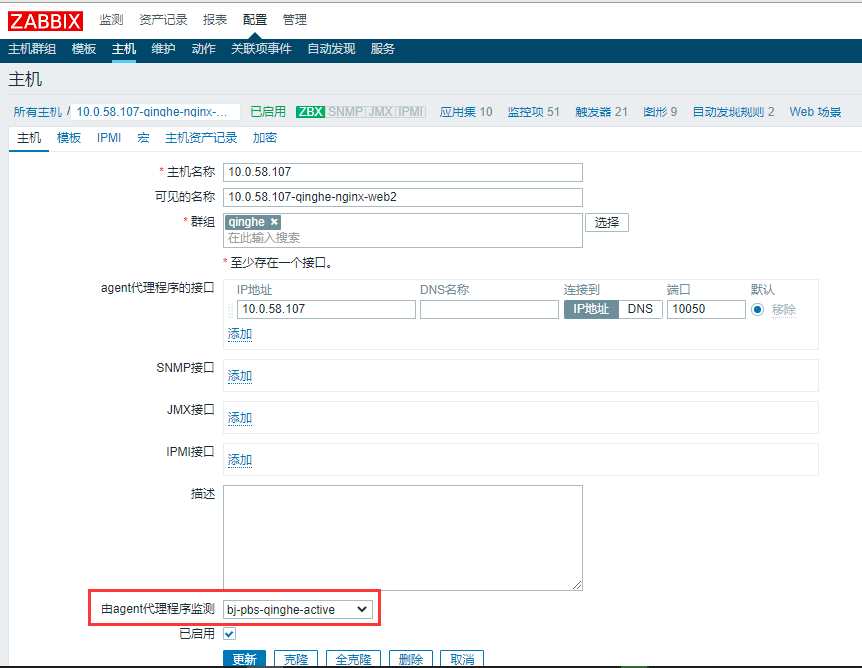This screenshot has width=862, height=668.
Task: Click the 移除 interface link
Action: click(783, 310)
